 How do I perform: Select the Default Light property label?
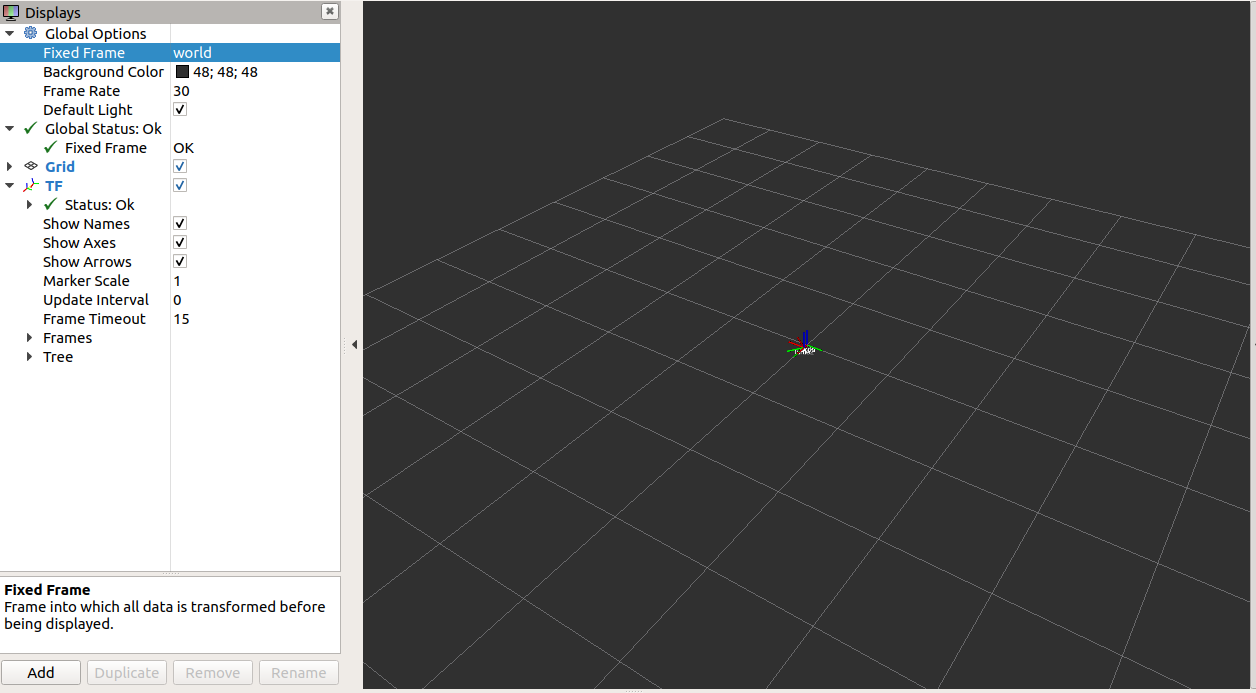(88, 109)
